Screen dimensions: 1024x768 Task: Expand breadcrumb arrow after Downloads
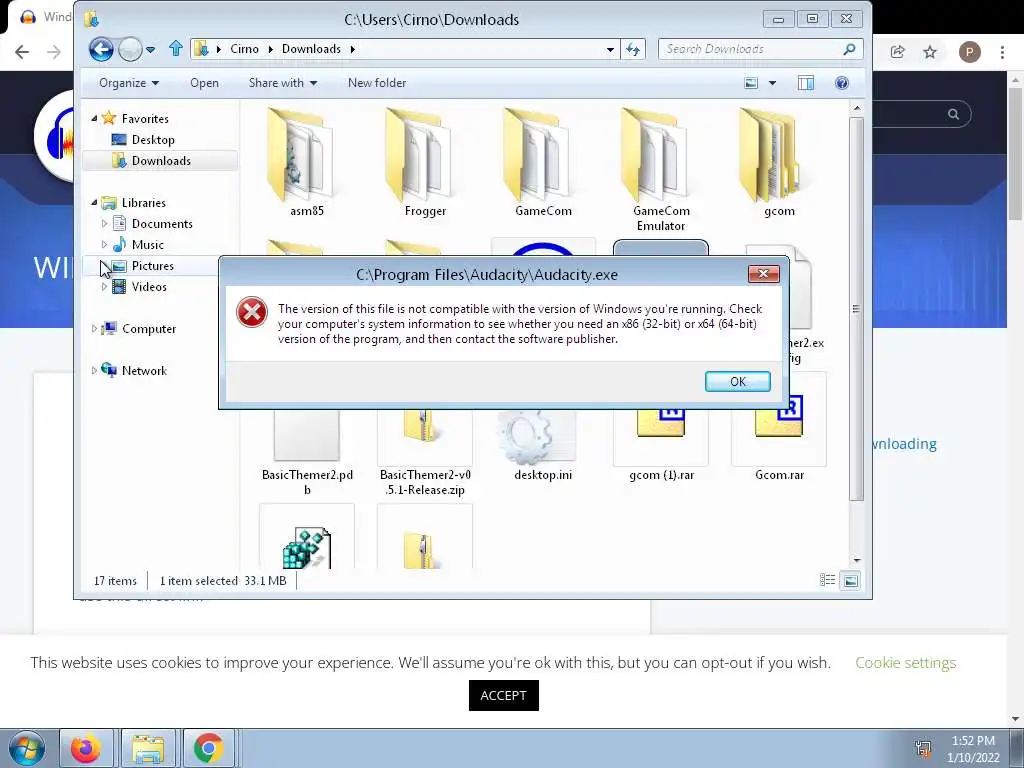click(x=353, y=49)
